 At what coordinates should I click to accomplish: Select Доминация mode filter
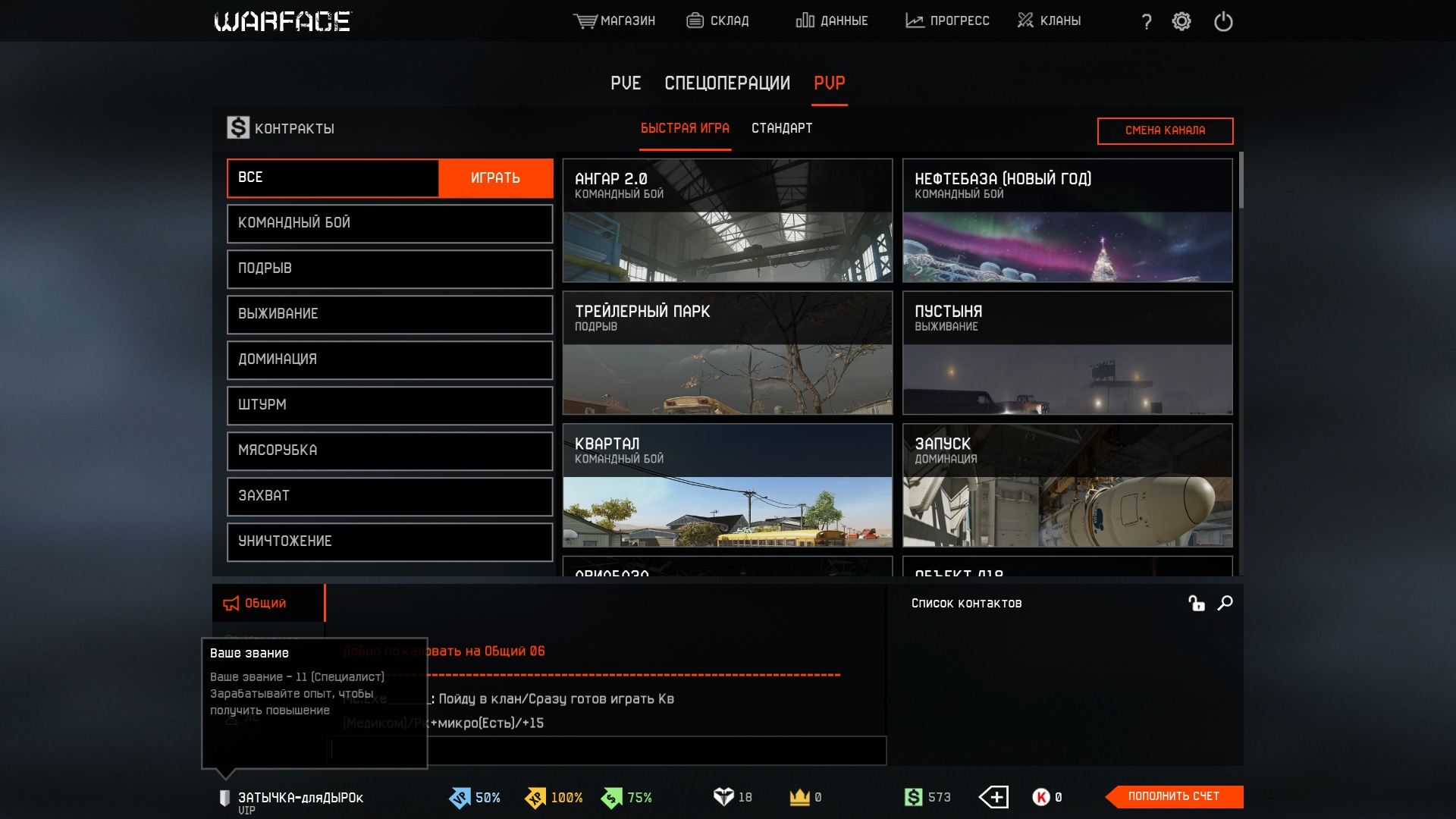pos(390,359)
